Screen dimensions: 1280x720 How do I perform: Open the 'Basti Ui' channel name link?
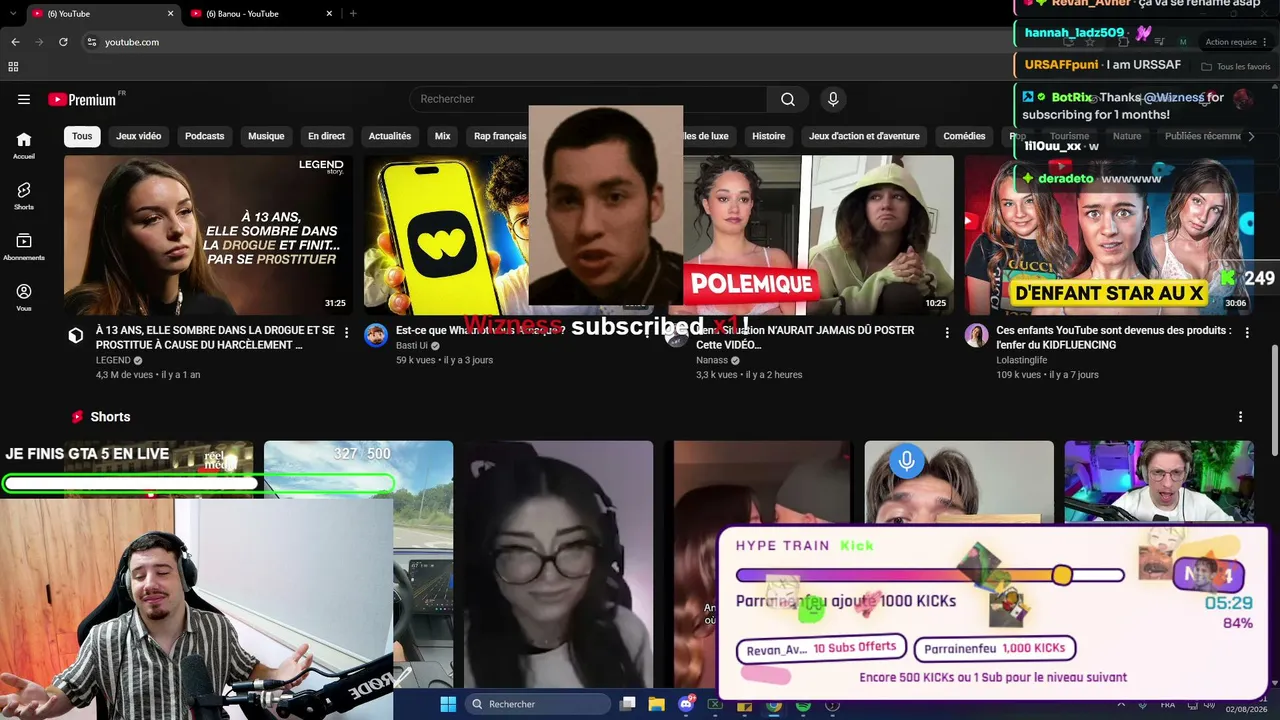(x=412, y=360)
